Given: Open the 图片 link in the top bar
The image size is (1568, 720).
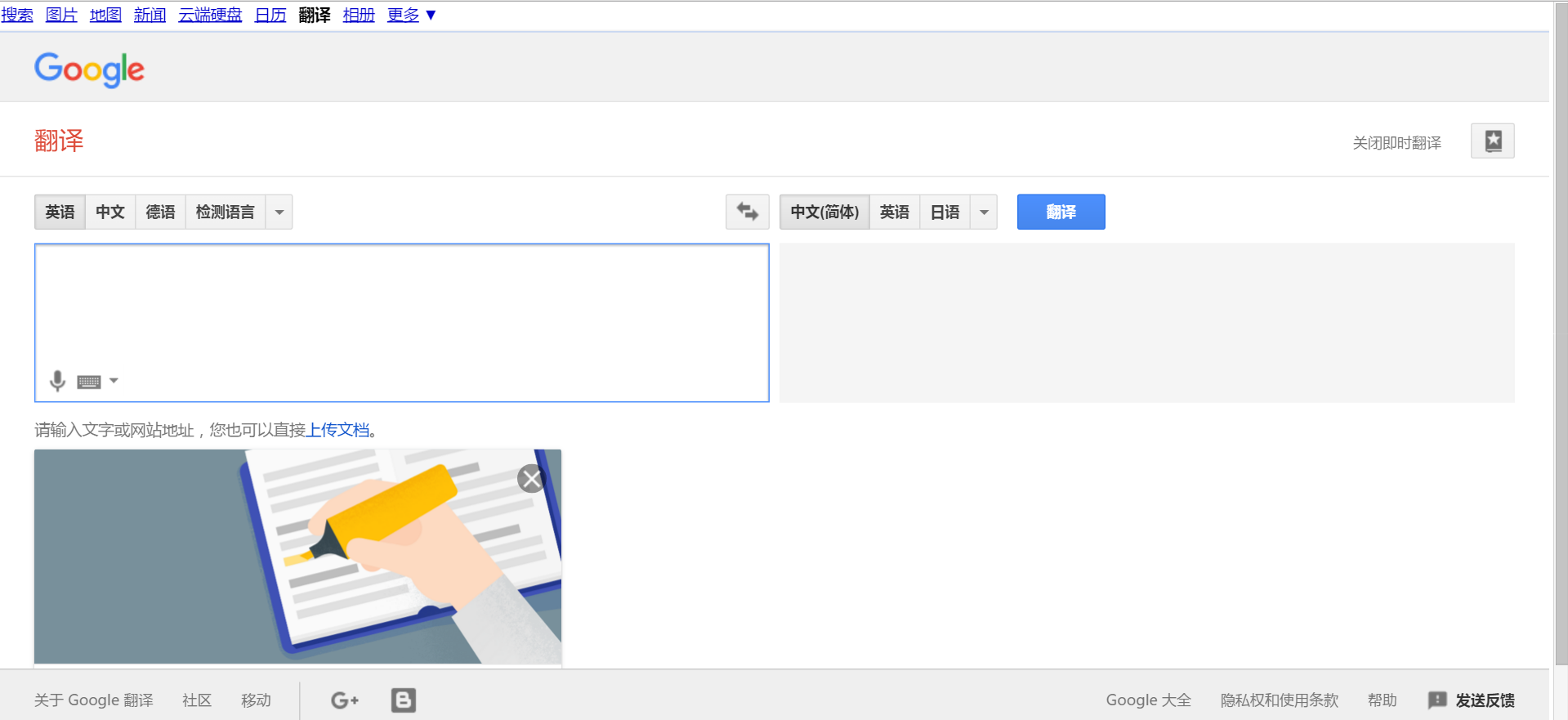Looking at the screenshot, I should pos(61,15).
